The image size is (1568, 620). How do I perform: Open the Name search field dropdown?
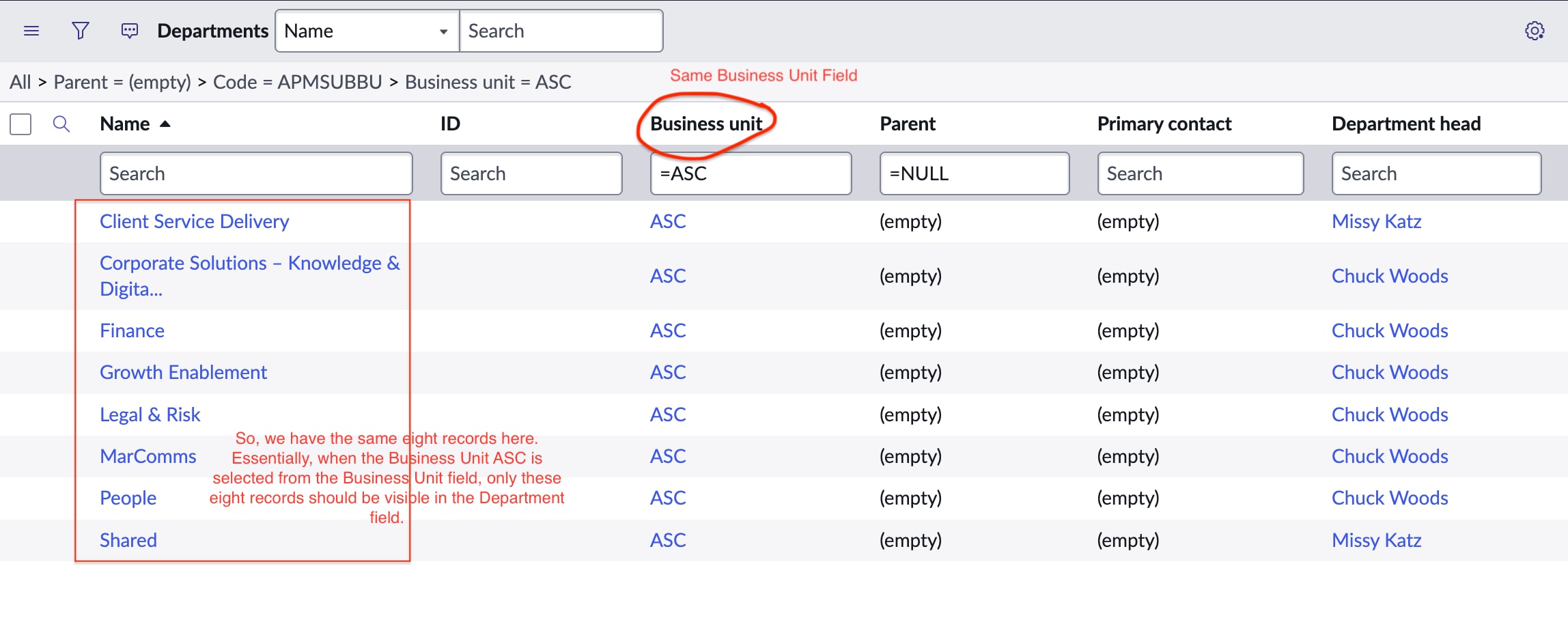pyautogui.click(x=367, y=31)
